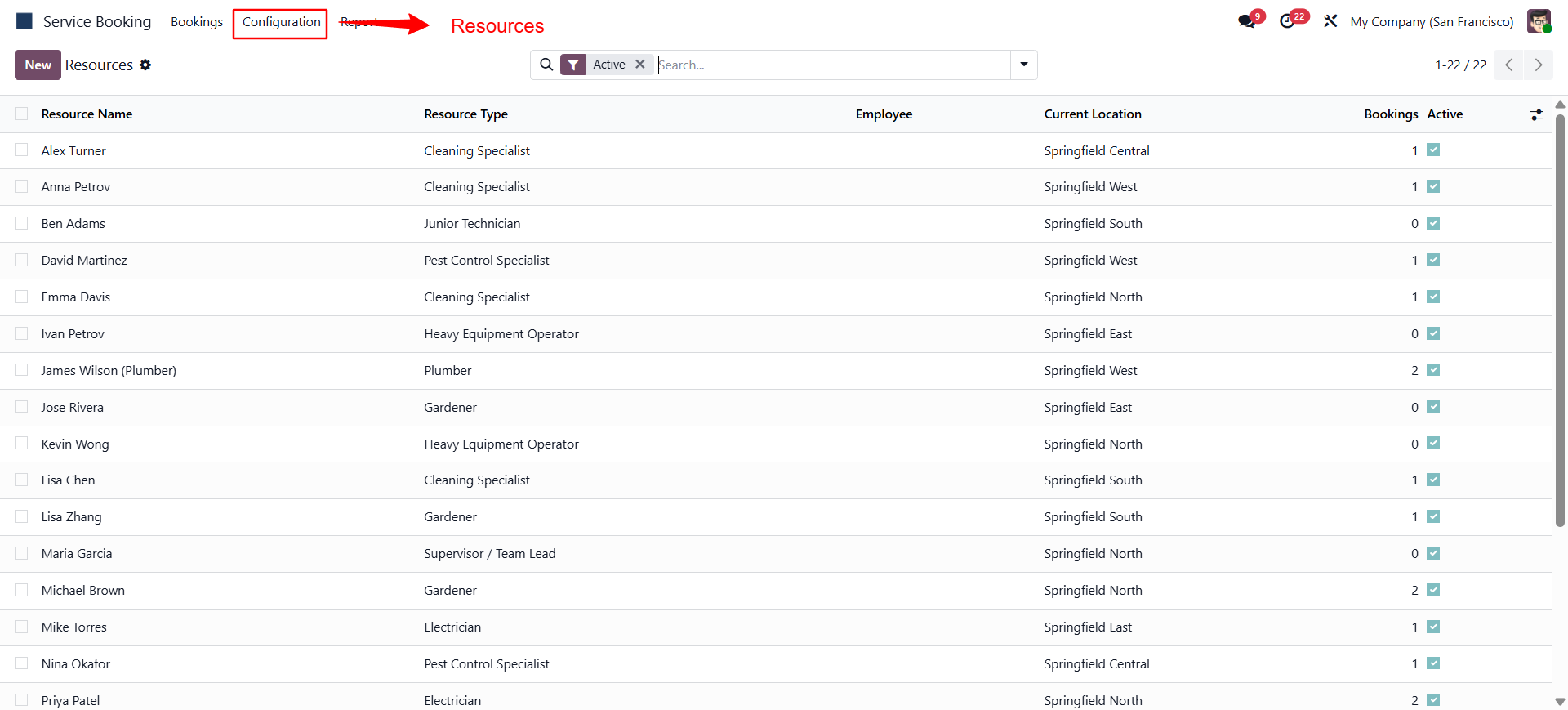
Task: Toggle the search options dropdown
Action: pyautogui.click(x=1024, y=65)
